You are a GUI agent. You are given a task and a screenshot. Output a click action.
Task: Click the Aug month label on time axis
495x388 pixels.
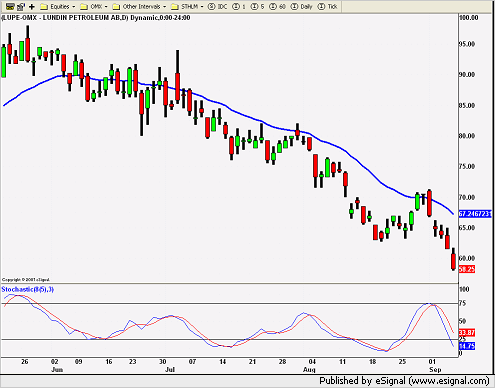[309, 369]
